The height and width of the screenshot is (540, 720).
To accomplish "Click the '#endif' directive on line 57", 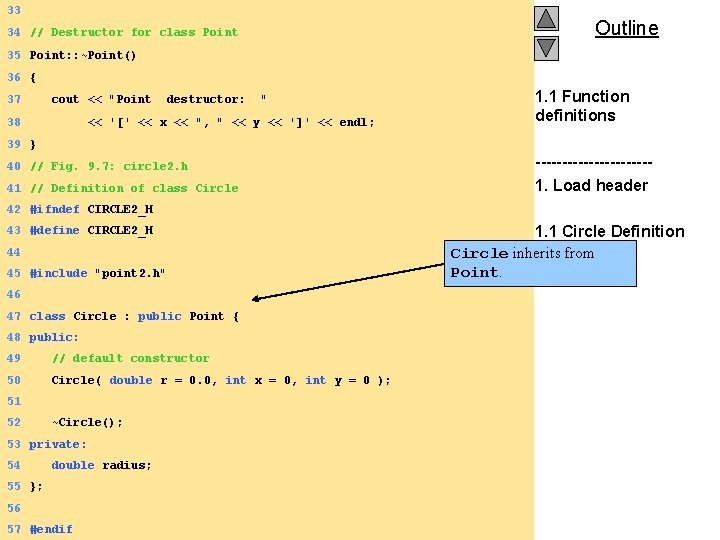I will [51, 529].
